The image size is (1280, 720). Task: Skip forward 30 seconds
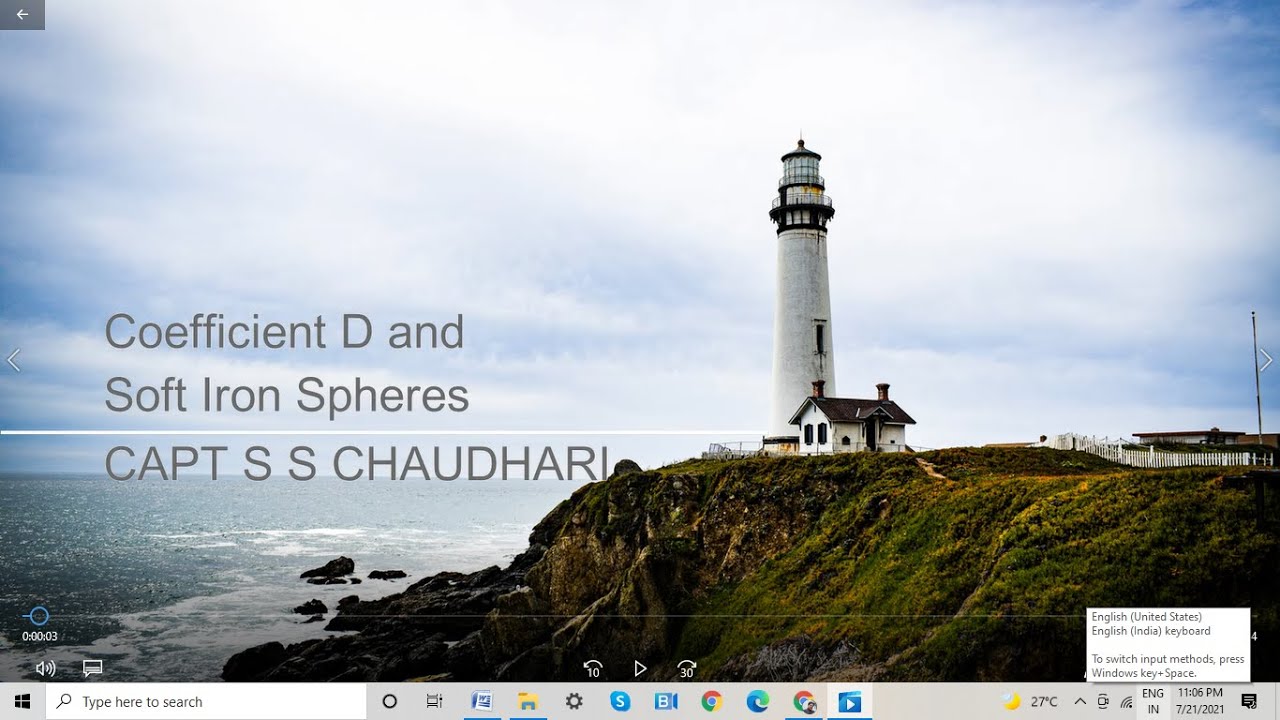coord(686,669)
